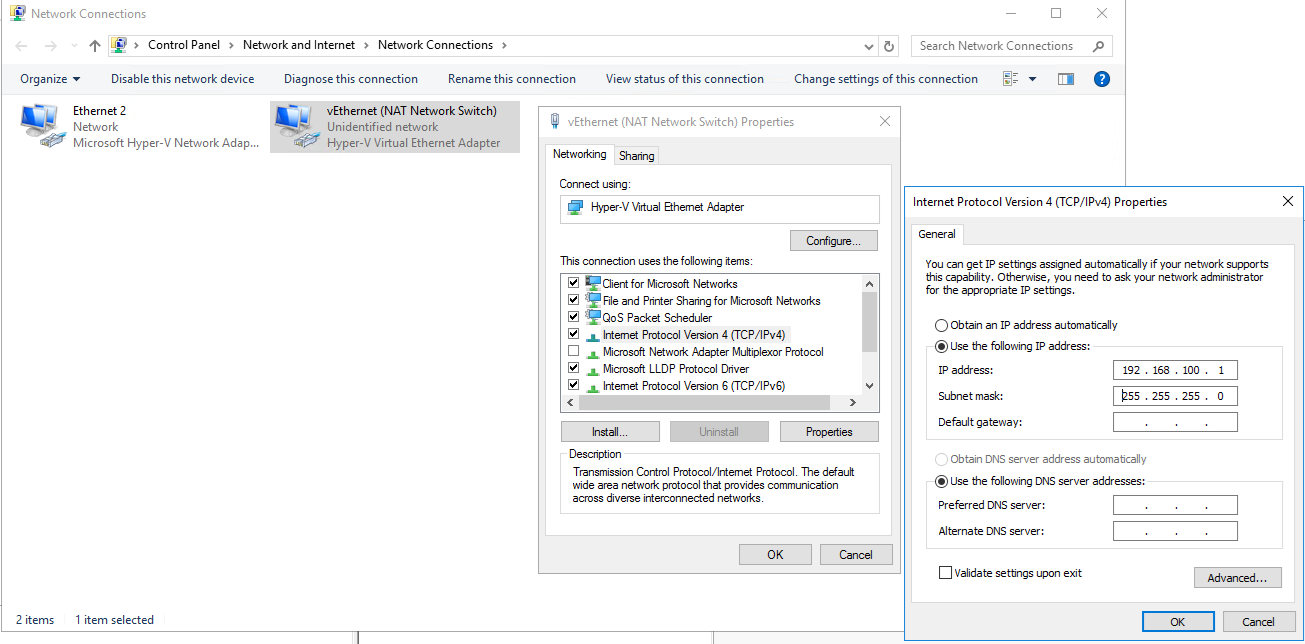Click the Subnet mask field
The height and width of the screenshot is (644, 1305).
1175,396
